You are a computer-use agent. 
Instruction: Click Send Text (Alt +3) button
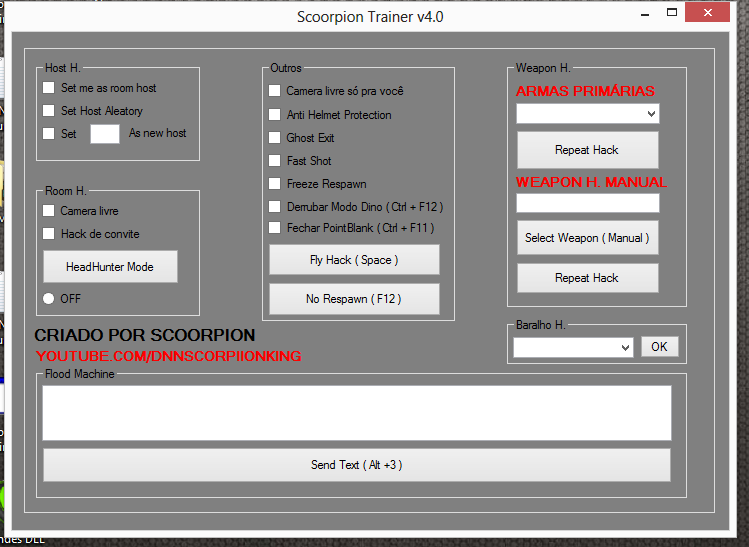[x=357, y=465]
